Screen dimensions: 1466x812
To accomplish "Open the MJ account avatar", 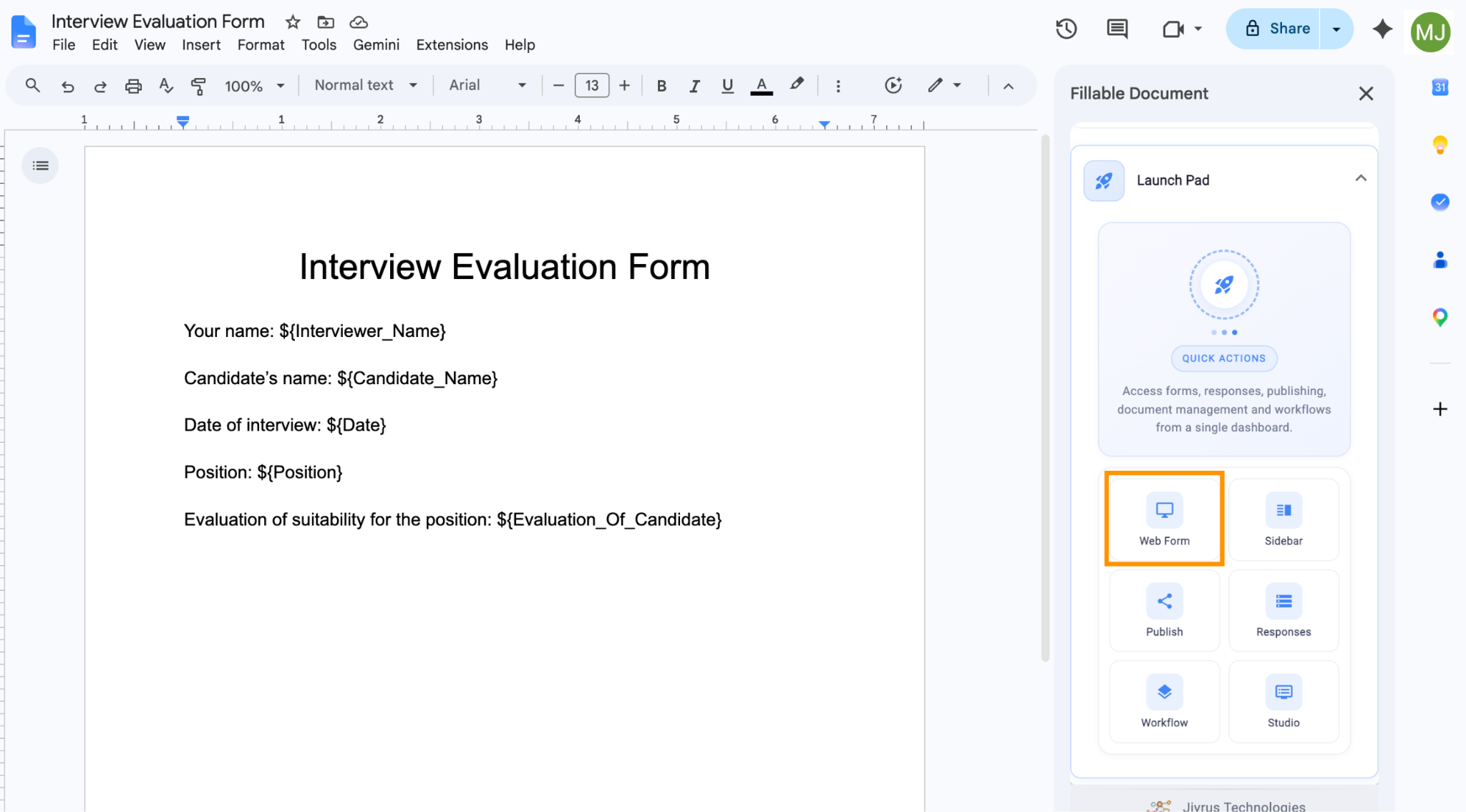I will (1430, 32).
